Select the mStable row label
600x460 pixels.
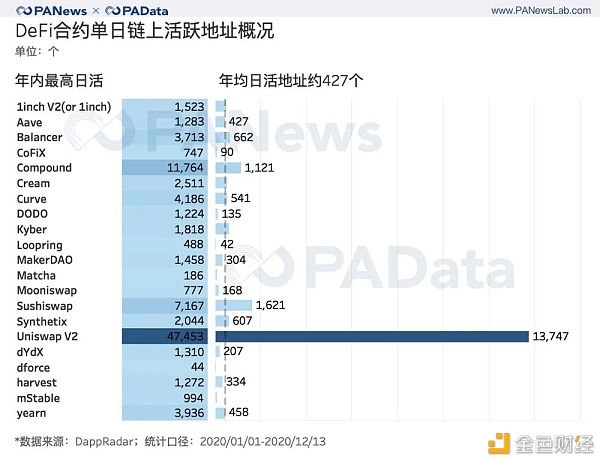pos(38,398)
